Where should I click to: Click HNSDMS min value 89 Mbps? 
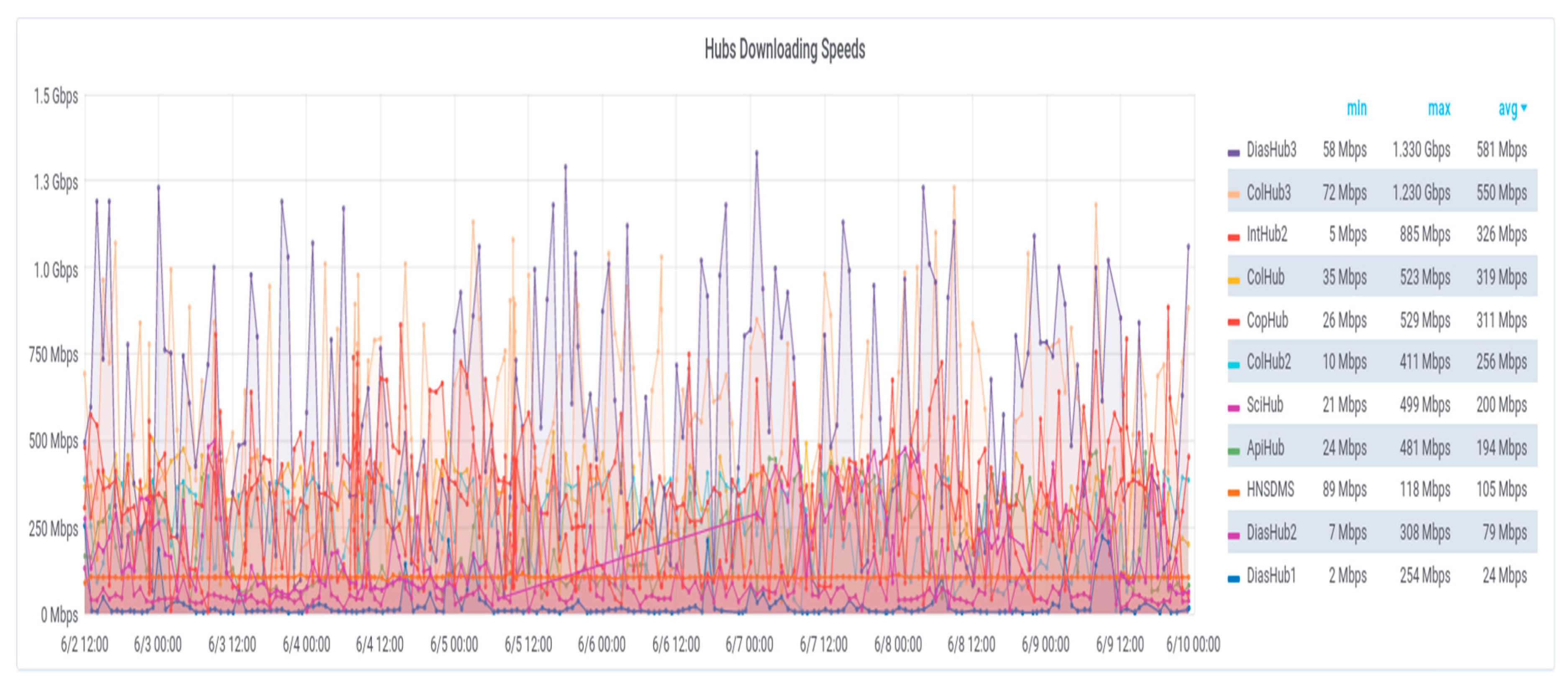[1345, 490]
